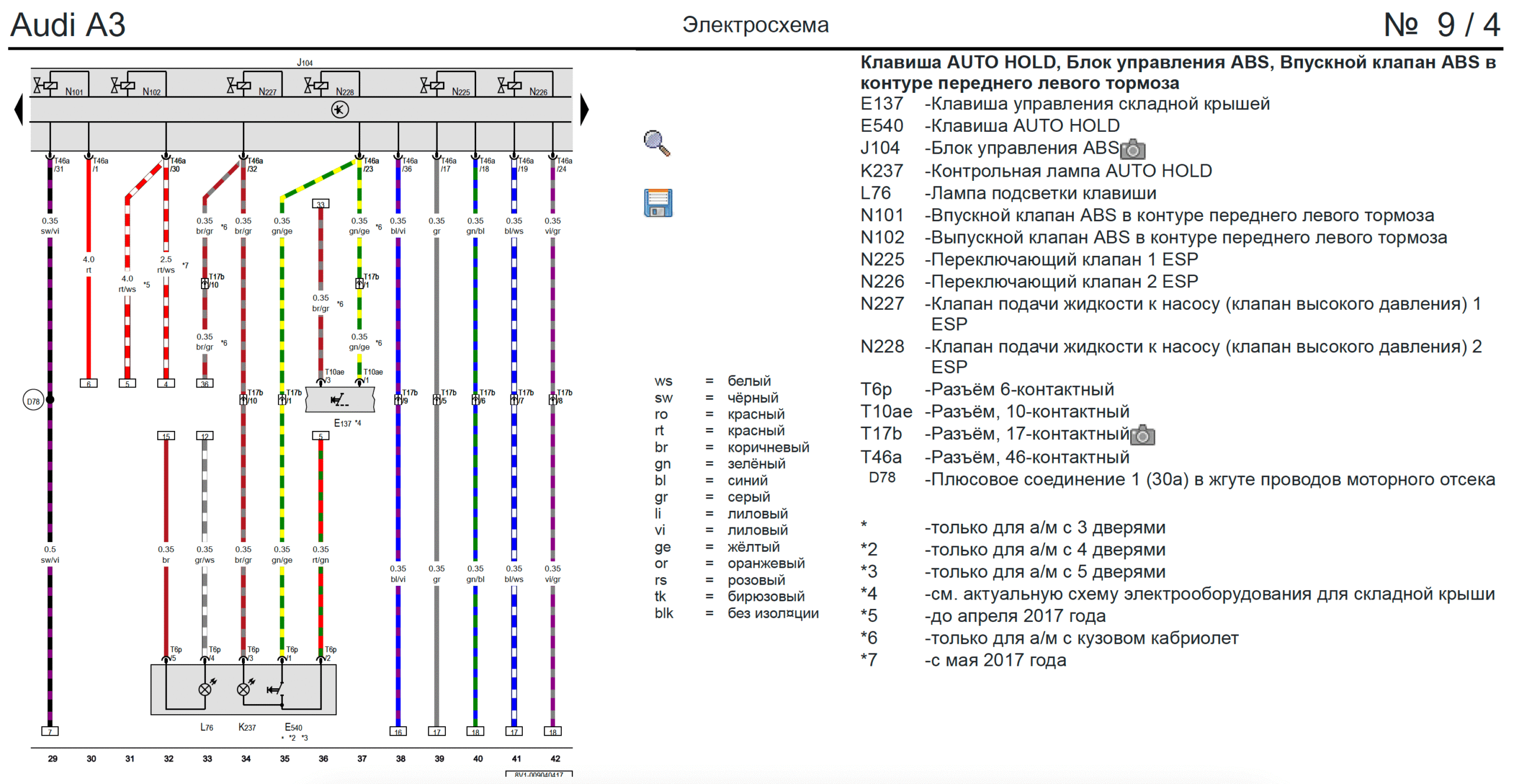The image size is (1514, 784).
Task: Click the color code row 'bl = синий'
Action: [x=711, y=481]
